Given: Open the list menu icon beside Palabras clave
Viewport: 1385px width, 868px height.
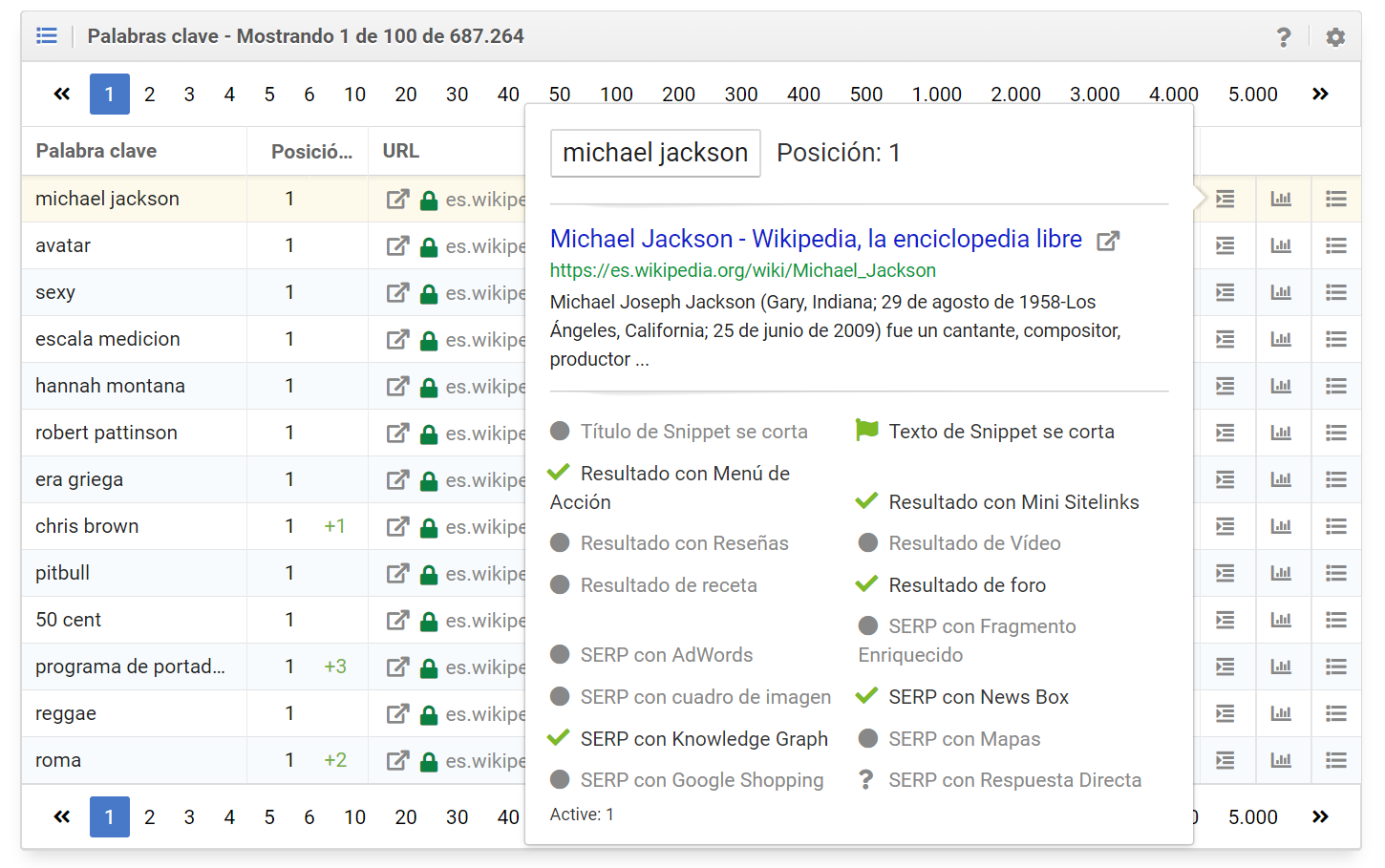Looking at the screenshot, I should tap(47, 36).
